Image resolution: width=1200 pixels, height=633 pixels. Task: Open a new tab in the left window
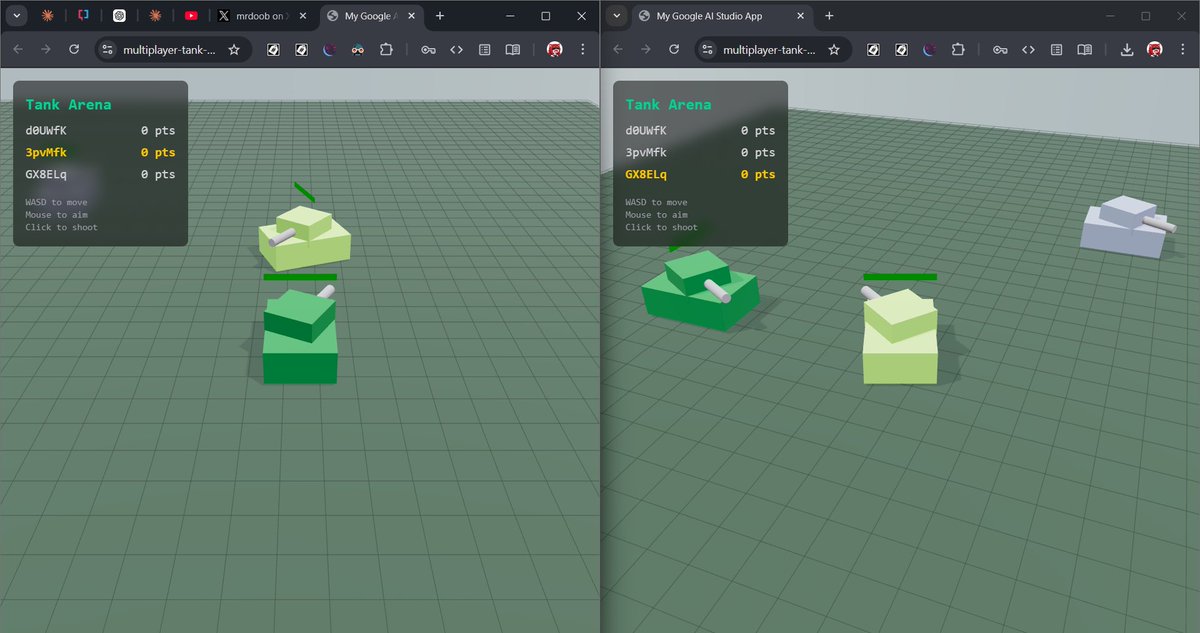[440, 16]
